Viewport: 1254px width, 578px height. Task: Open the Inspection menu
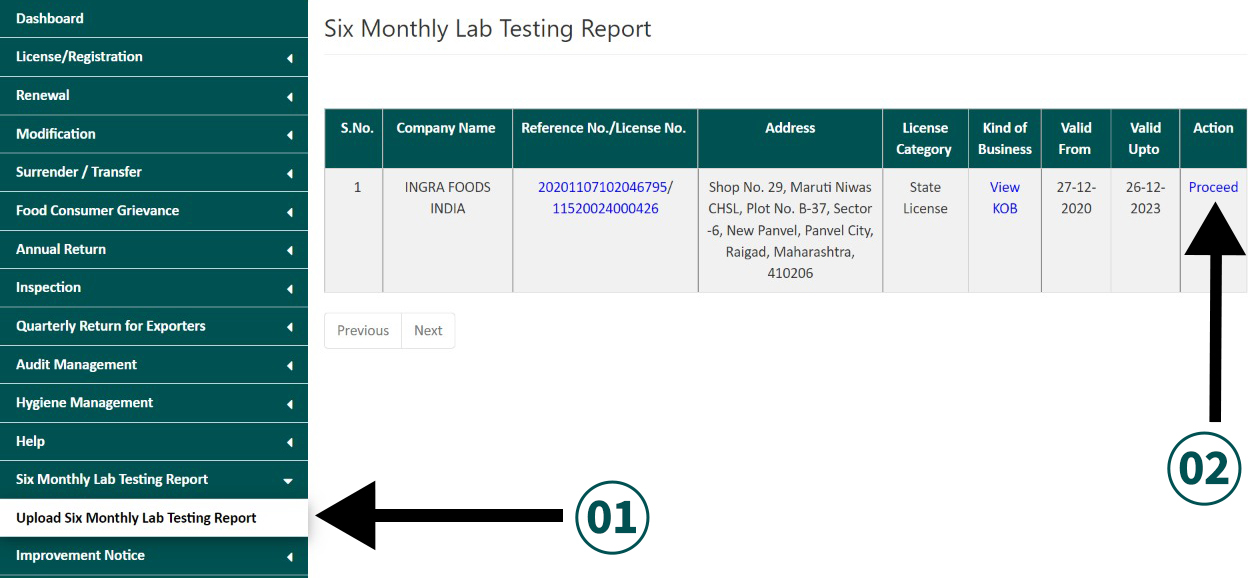point(154,288)
